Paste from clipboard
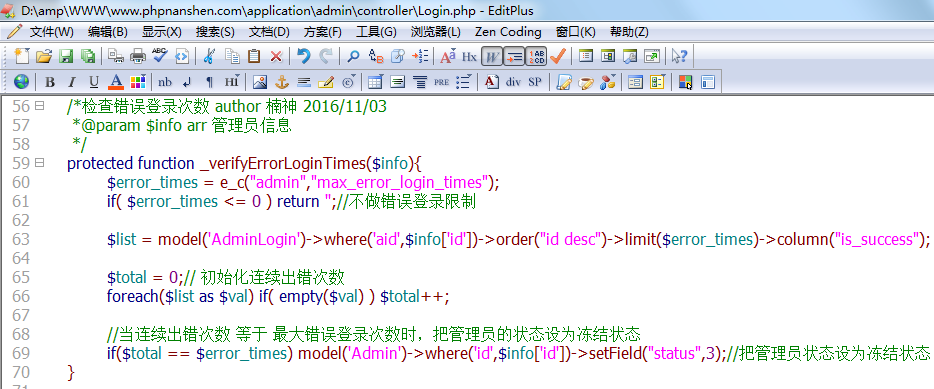 [254, 56]
